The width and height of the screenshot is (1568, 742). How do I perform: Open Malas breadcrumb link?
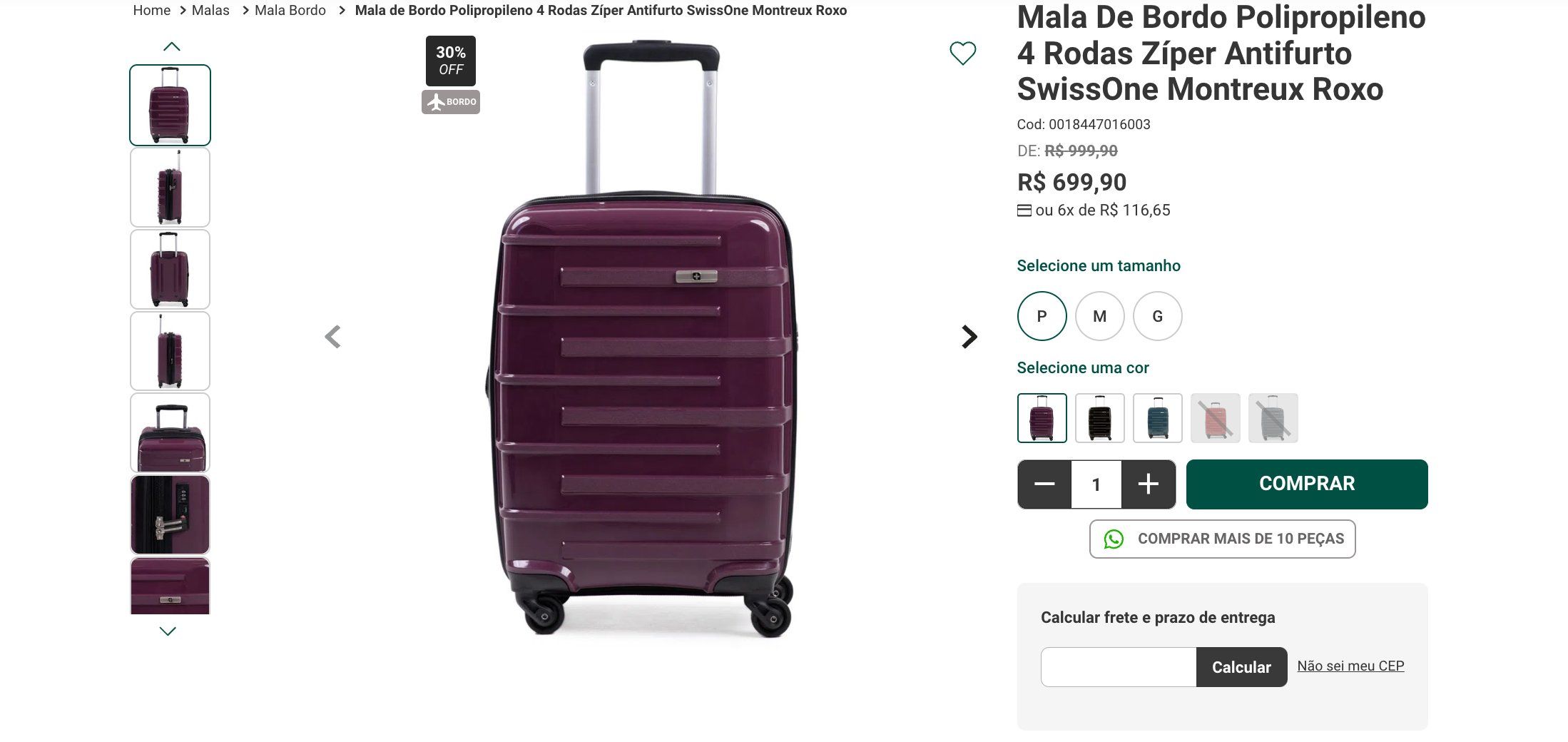coord(210,11)
